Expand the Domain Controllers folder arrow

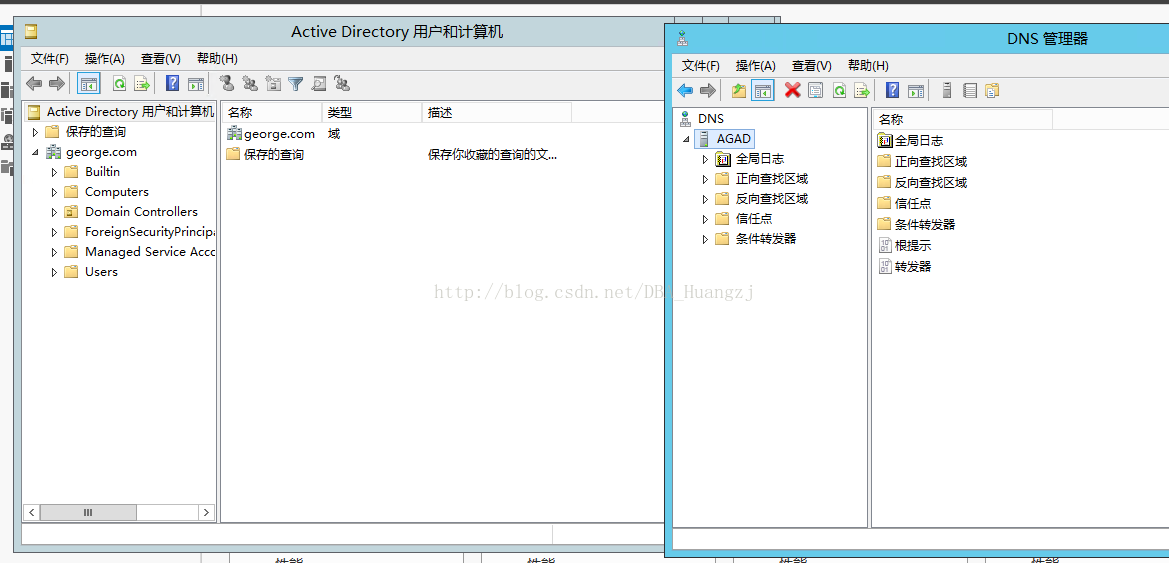tap(54, 212)
